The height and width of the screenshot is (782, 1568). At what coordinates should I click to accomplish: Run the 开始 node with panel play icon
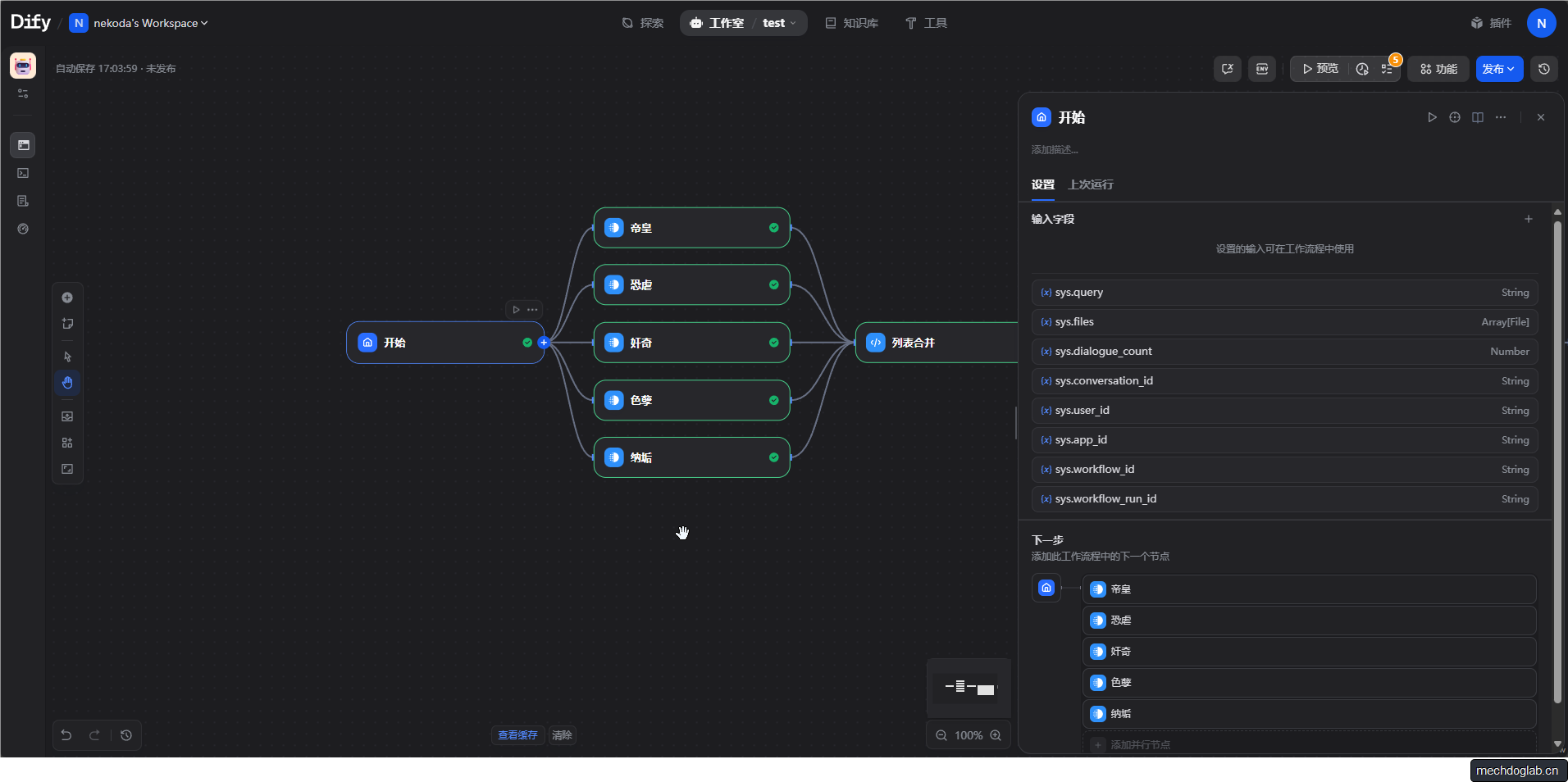point(1432,117)
